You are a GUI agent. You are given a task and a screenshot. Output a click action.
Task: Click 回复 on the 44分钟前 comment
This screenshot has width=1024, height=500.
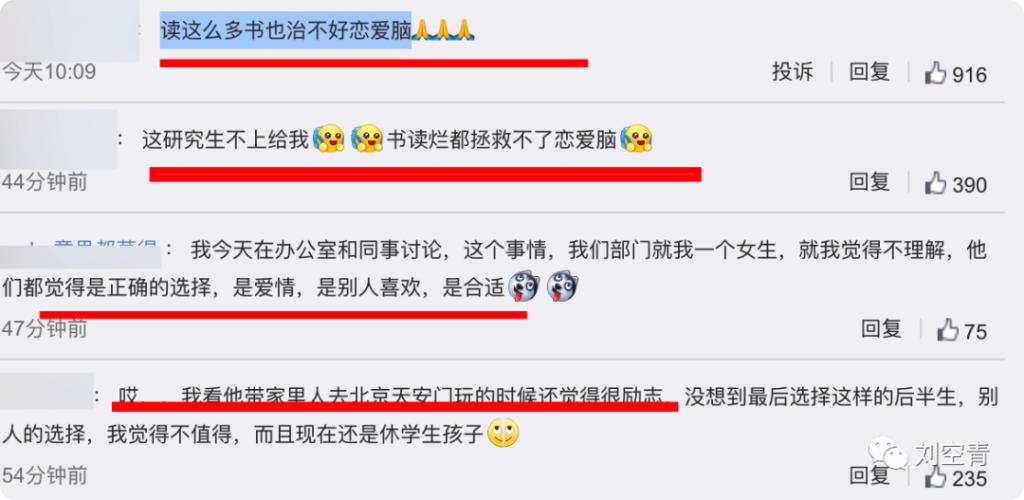(x=869, y=182)
